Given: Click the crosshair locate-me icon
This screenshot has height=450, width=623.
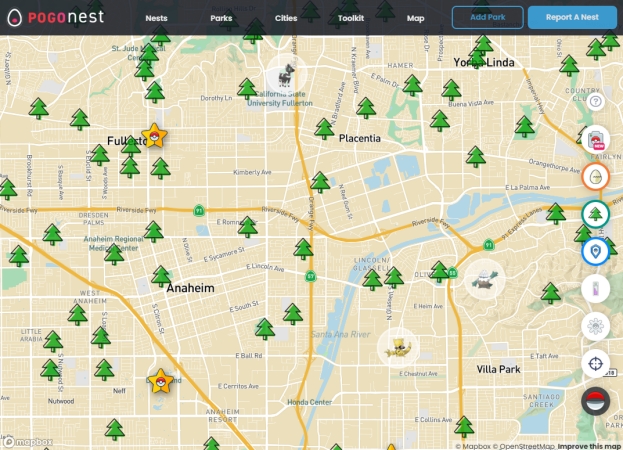Looking at the screenshot, I should coord(595,363).
